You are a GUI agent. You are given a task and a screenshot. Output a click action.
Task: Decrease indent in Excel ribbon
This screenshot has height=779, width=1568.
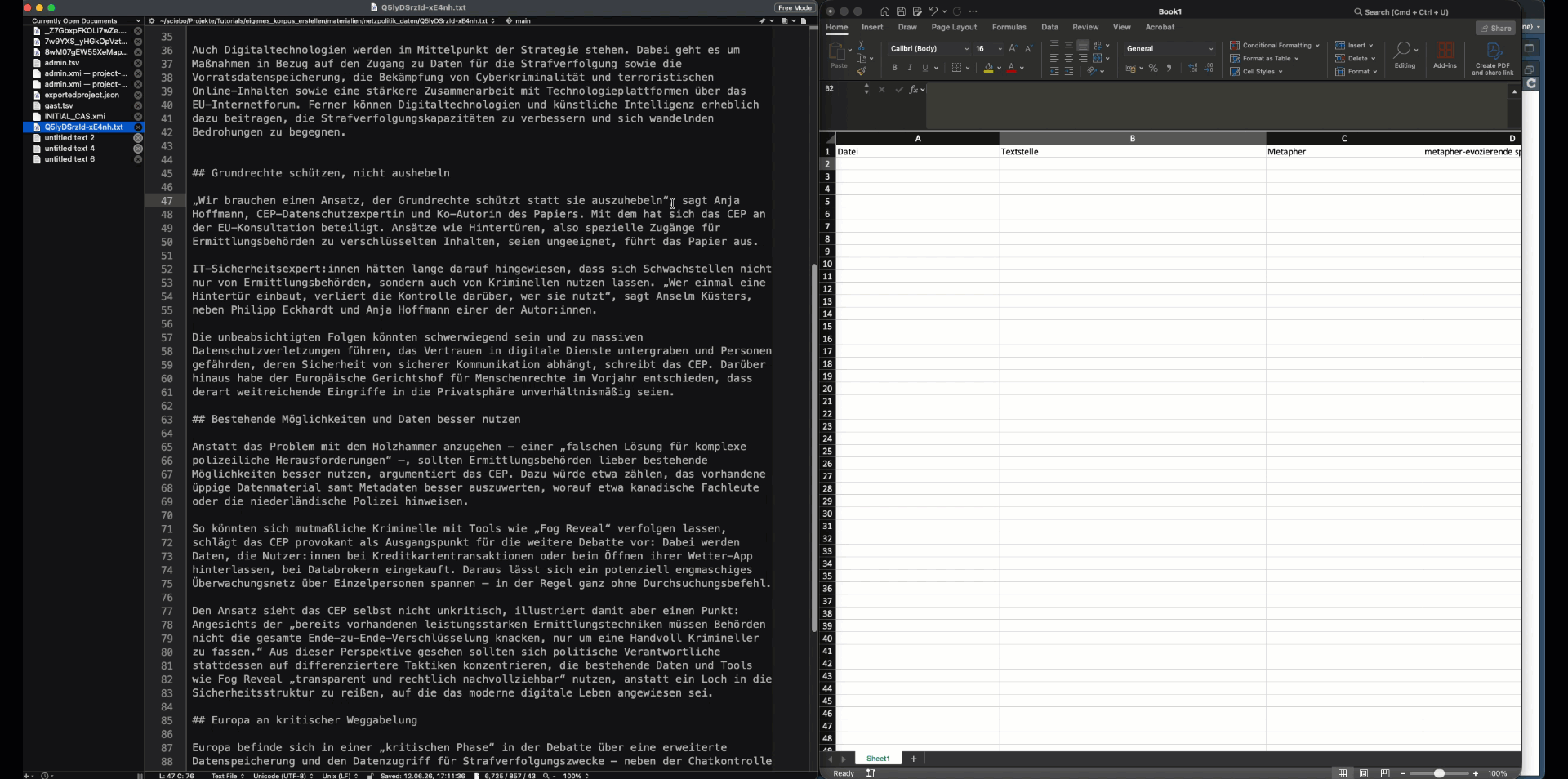(x=1054, y=71)
